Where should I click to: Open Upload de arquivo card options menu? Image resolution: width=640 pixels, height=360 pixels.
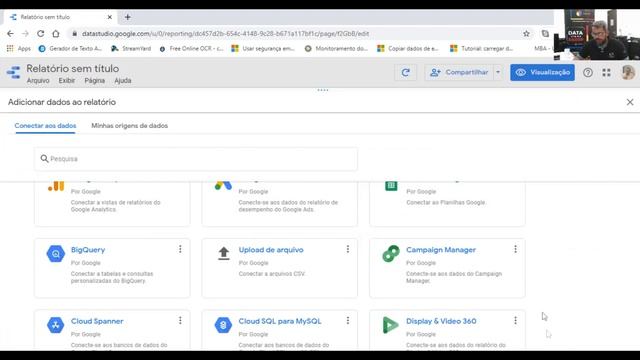point(348,249)
